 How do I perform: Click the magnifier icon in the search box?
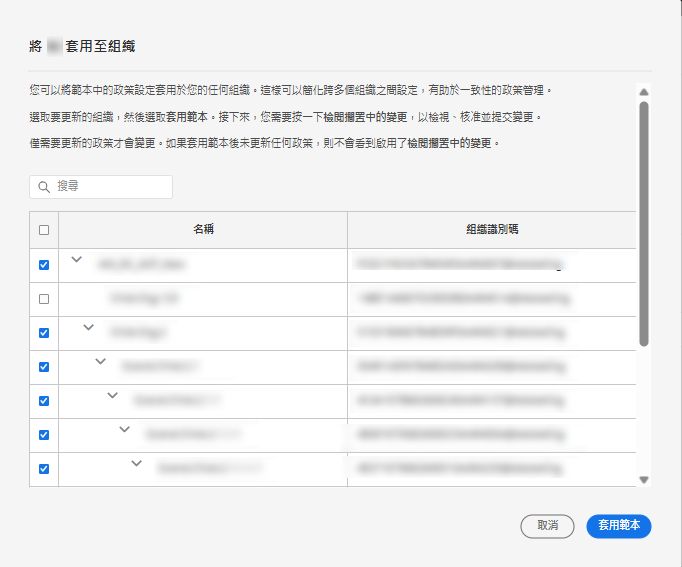point(44,187)
